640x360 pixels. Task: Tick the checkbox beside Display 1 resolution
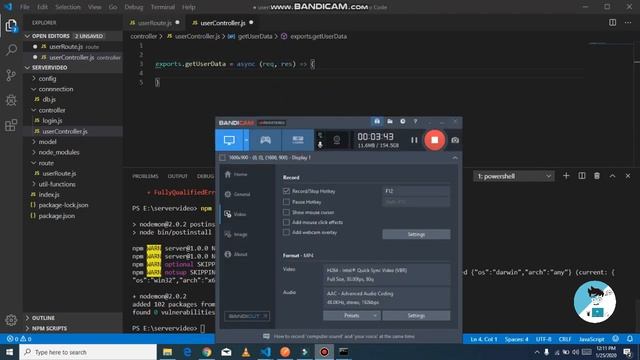pyautogui.click(x=222, y=158)
